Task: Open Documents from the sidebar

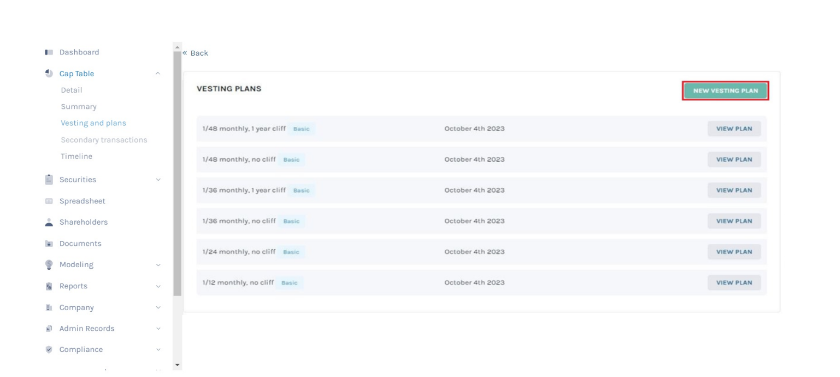Action: click(x=80, y=244)
